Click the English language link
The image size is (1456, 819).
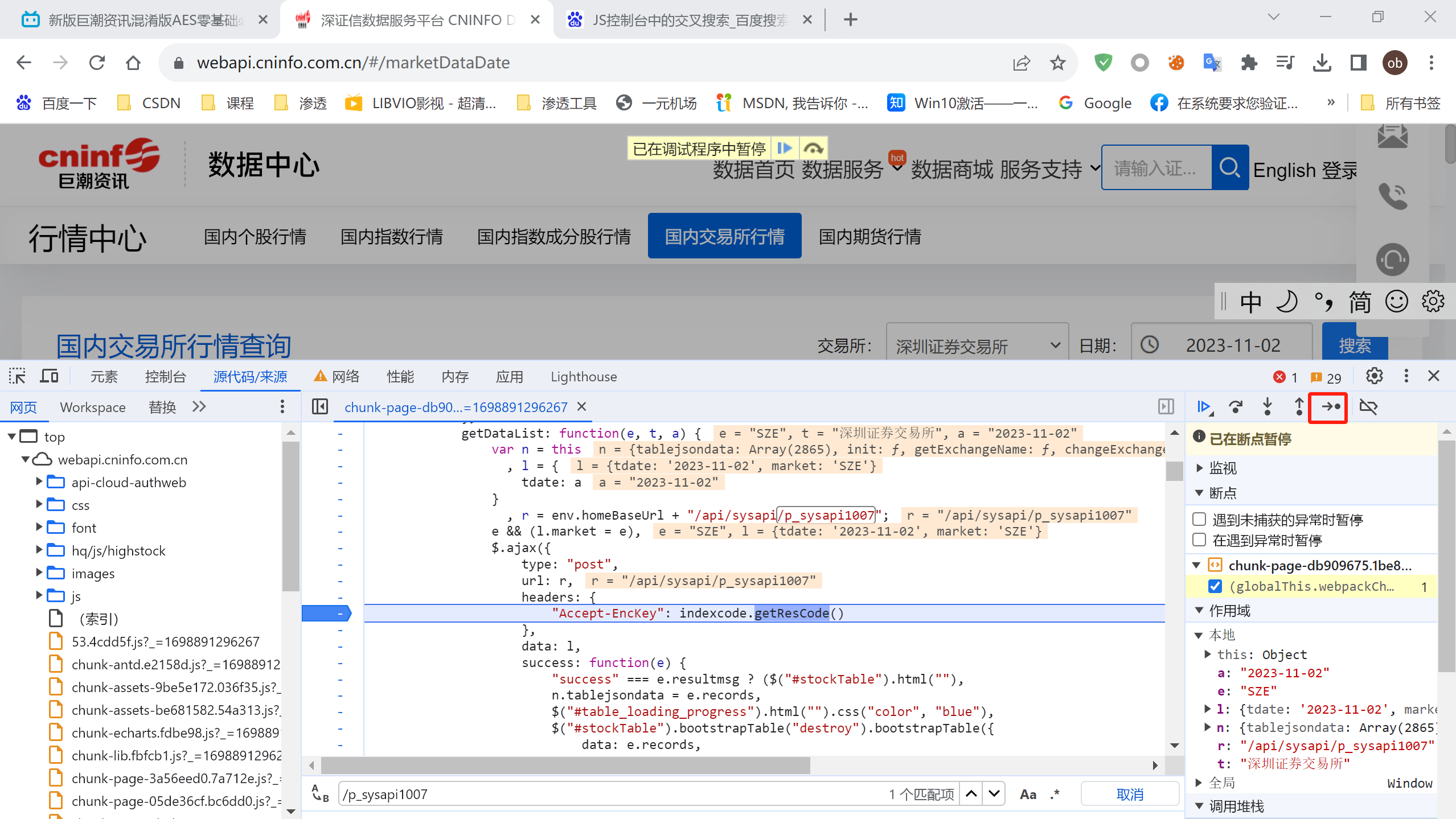coord(1284,170)
